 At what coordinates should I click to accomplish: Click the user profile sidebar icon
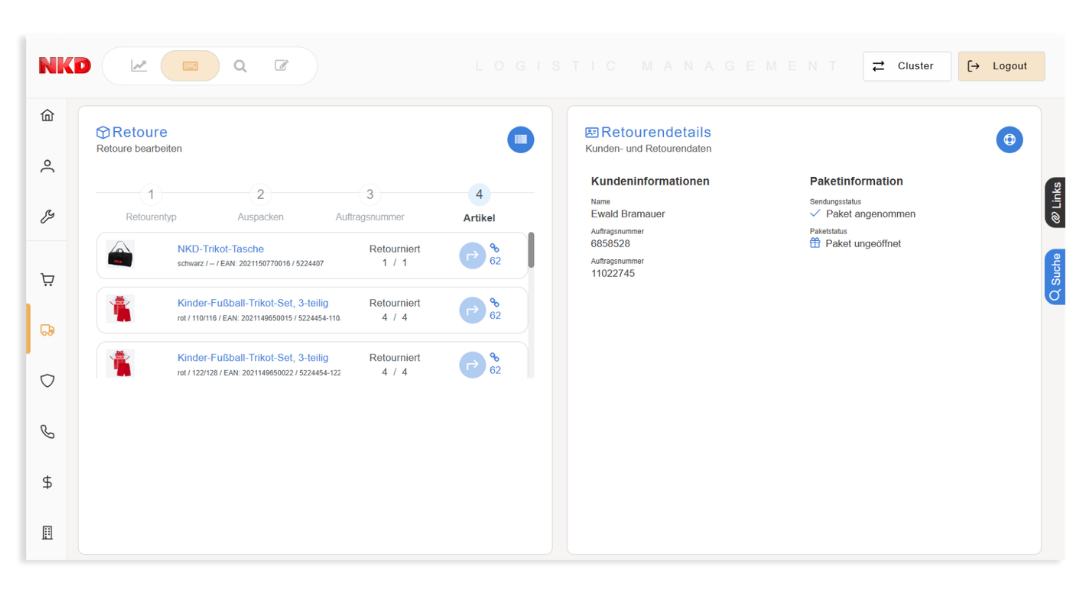(47, 166)
